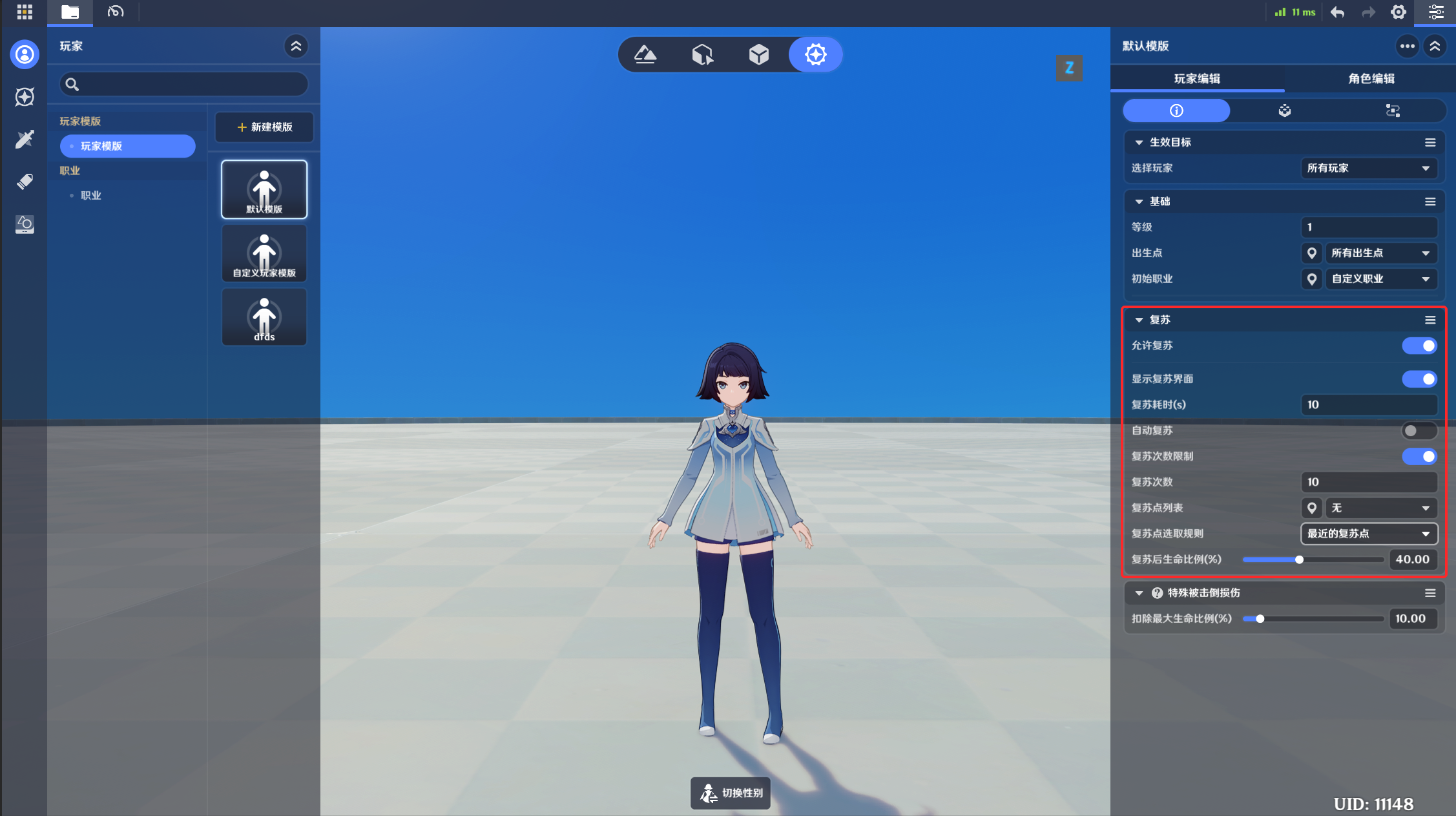Click the 新建模版 button
The height and width of the screenshot is (816, 1456).
pos(264,127)
